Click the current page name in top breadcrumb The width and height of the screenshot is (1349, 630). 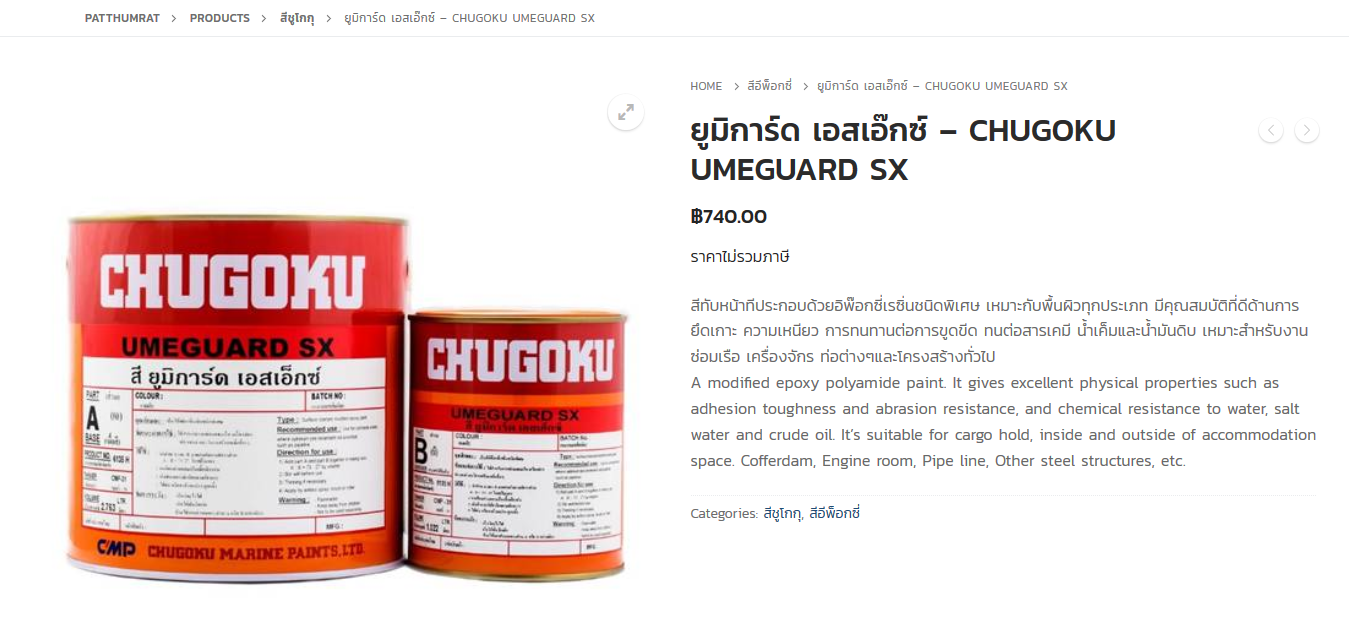point(470,18)
